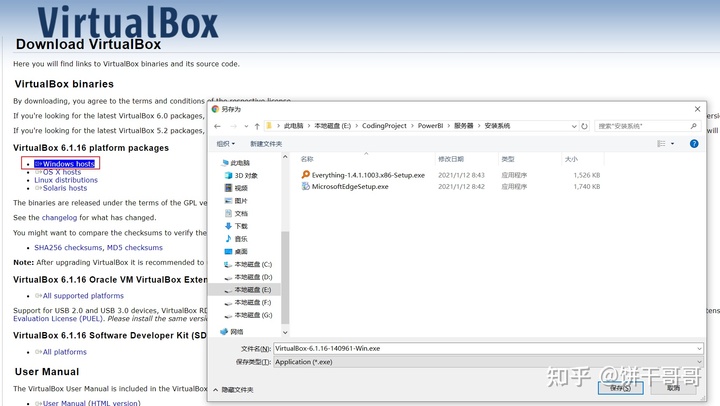Open 下载 folder in sidebar
The height and width of the screenshot is (406, 720).
pos(236,226)
